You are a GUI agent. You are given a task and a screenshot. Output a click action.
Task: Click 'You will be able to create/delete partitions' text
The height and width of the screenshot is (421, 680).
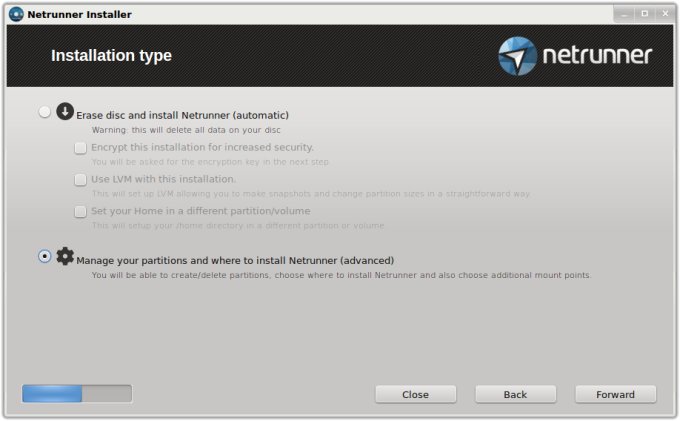point(341,275)
